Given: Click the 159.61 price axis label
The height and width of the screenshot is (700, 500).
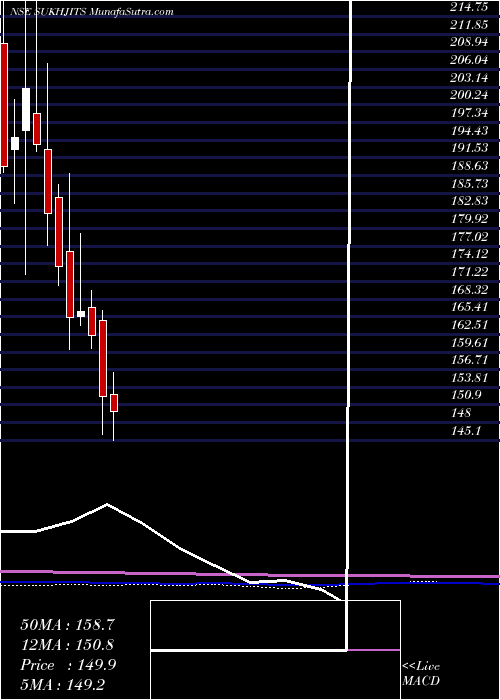Looking at the screenshot, I should coord(471,342).
